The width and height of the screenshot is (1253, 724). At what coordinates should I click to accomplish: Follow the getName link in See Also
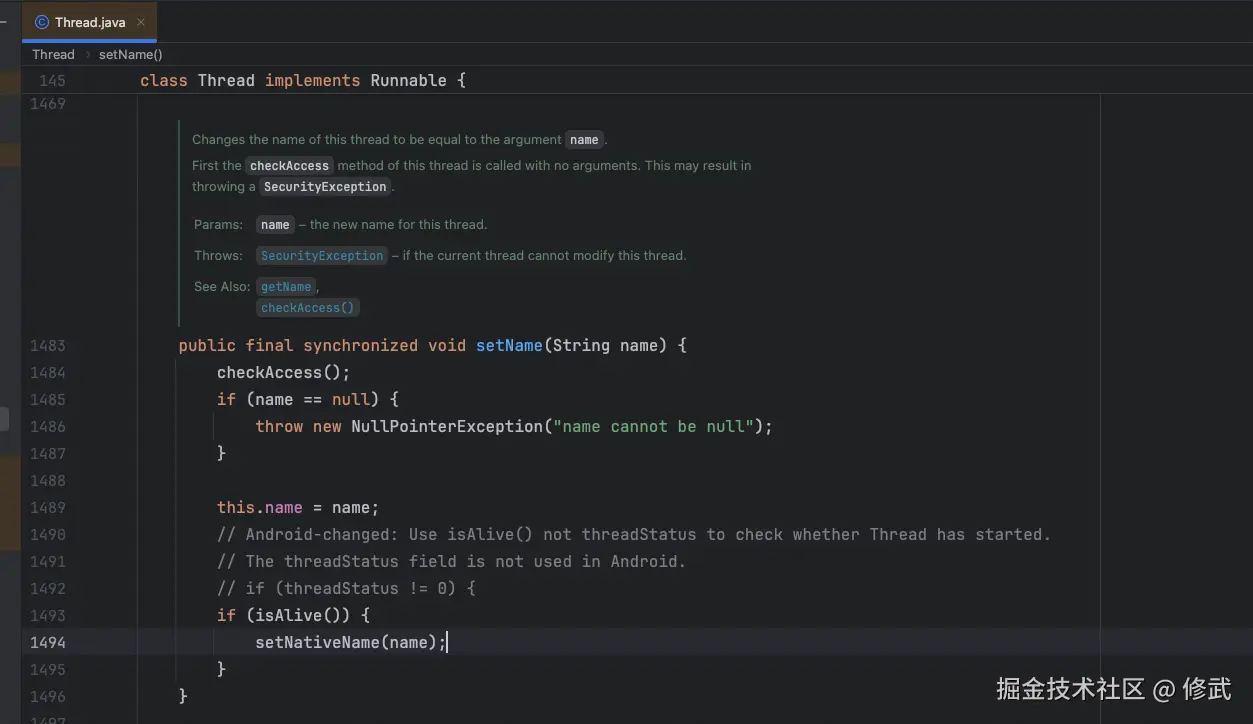pos(286,287)
